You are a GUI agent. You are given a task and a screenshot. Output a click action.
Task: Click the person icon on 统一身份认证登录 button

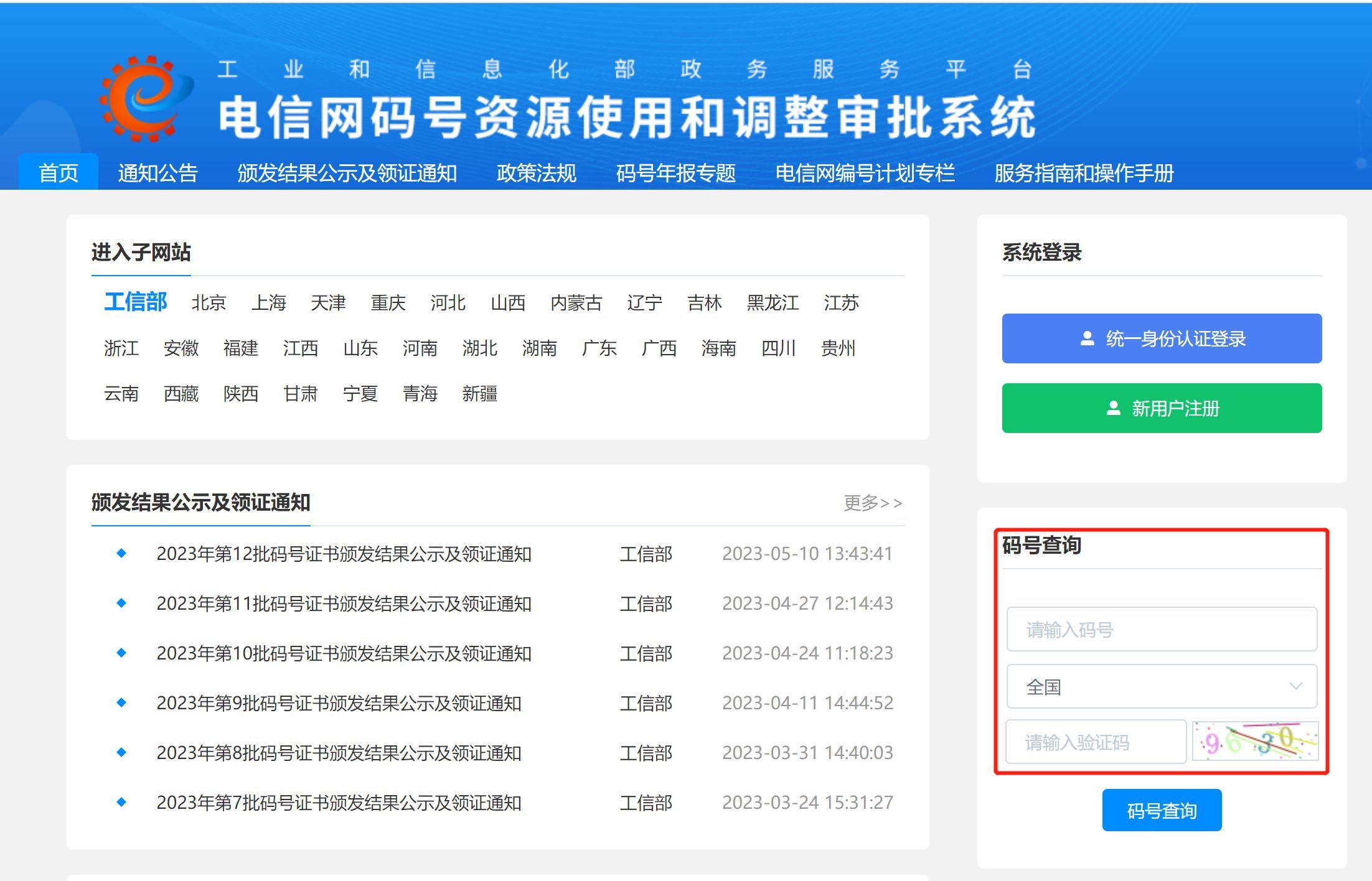pos(1088,338)
